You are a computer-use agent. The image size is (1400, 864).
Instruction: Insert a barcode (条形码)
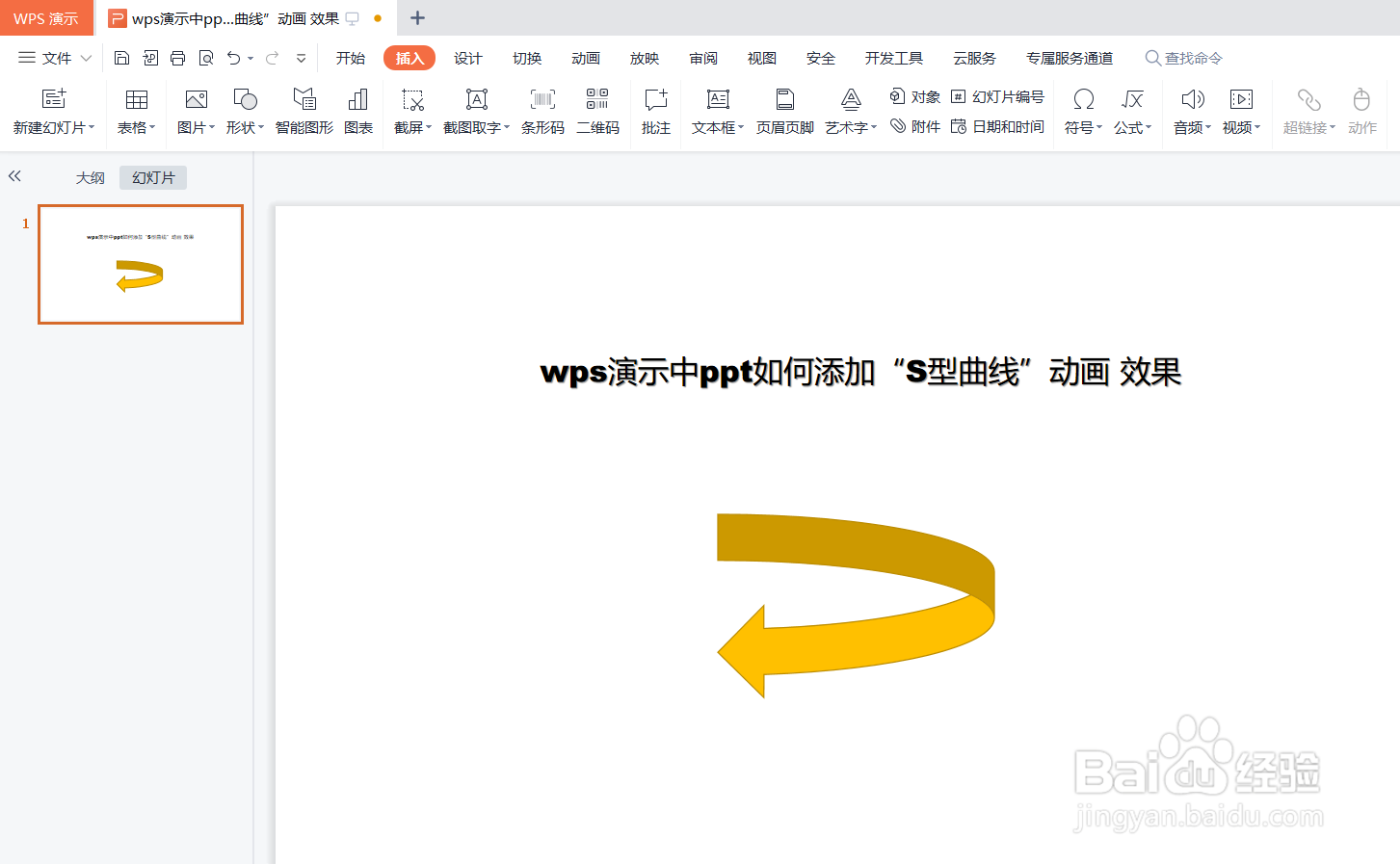(543, 99)
